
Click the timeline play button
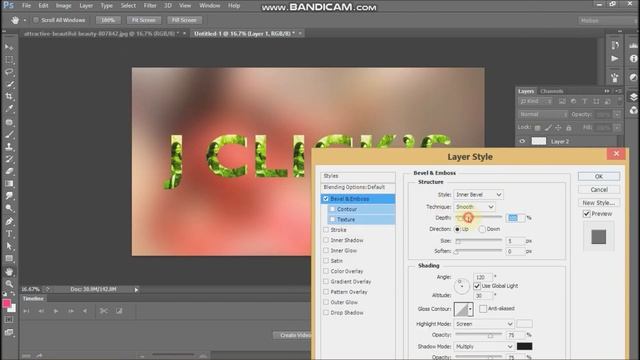coord(56,311)
